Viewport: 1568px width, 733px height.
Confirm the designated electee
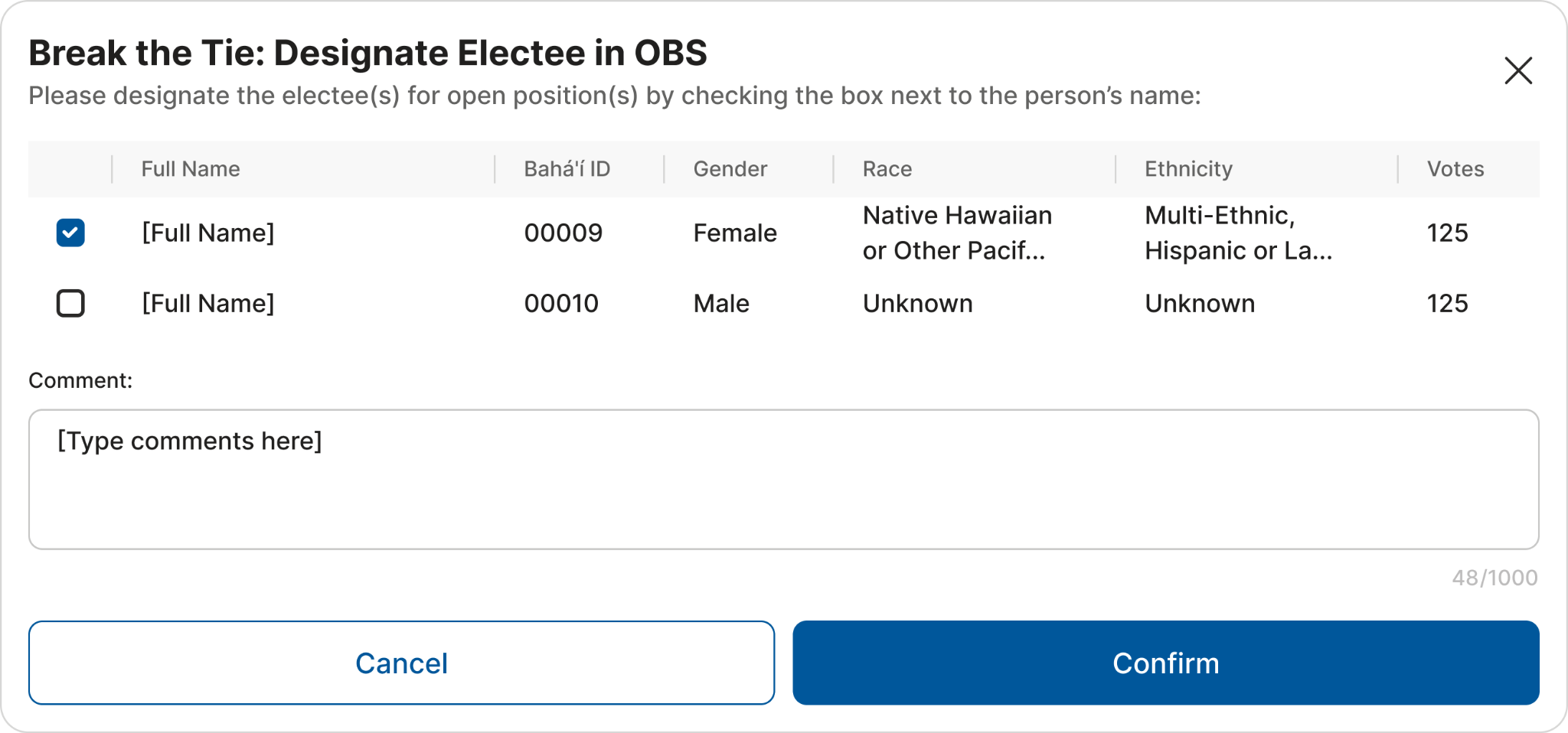tap(1165, 663)
